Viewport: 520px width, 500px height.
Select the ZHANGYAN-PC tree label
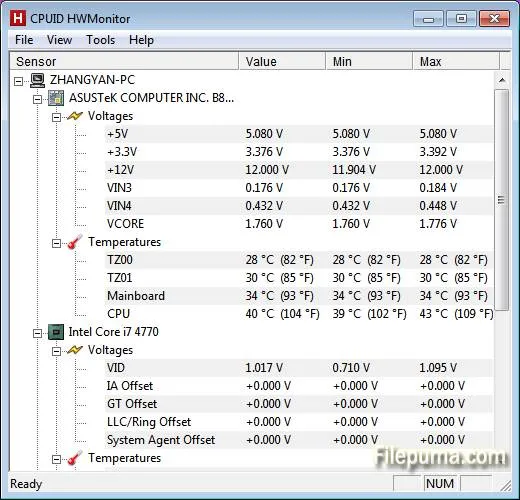(92, 80)
